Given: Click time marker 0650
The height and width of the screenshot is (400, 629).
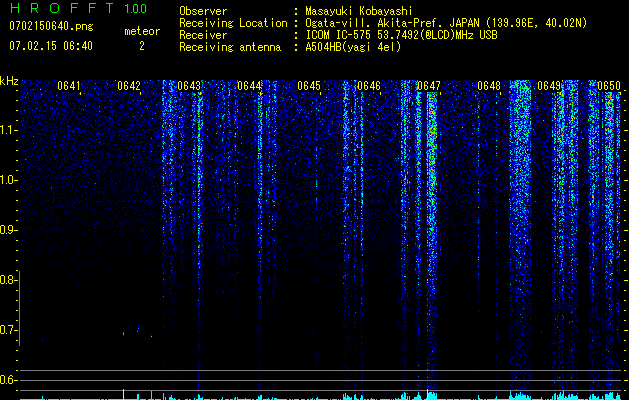Looking at the screenshot, I should pyautogui.click(x=609, y=86).
